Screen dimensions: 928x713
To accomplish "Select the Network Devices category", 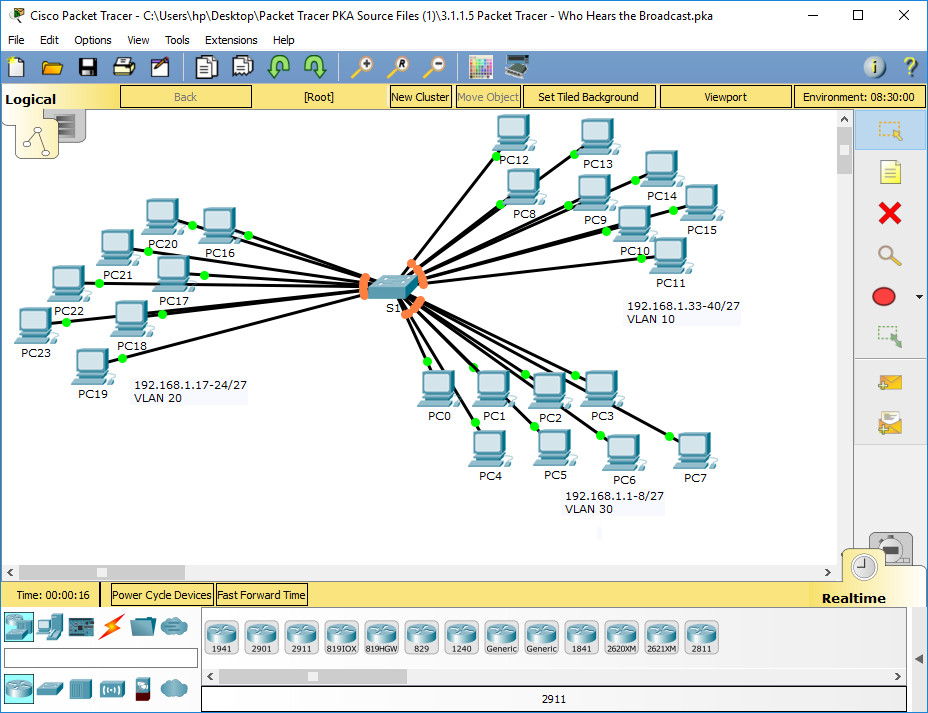I will point(19,627).
